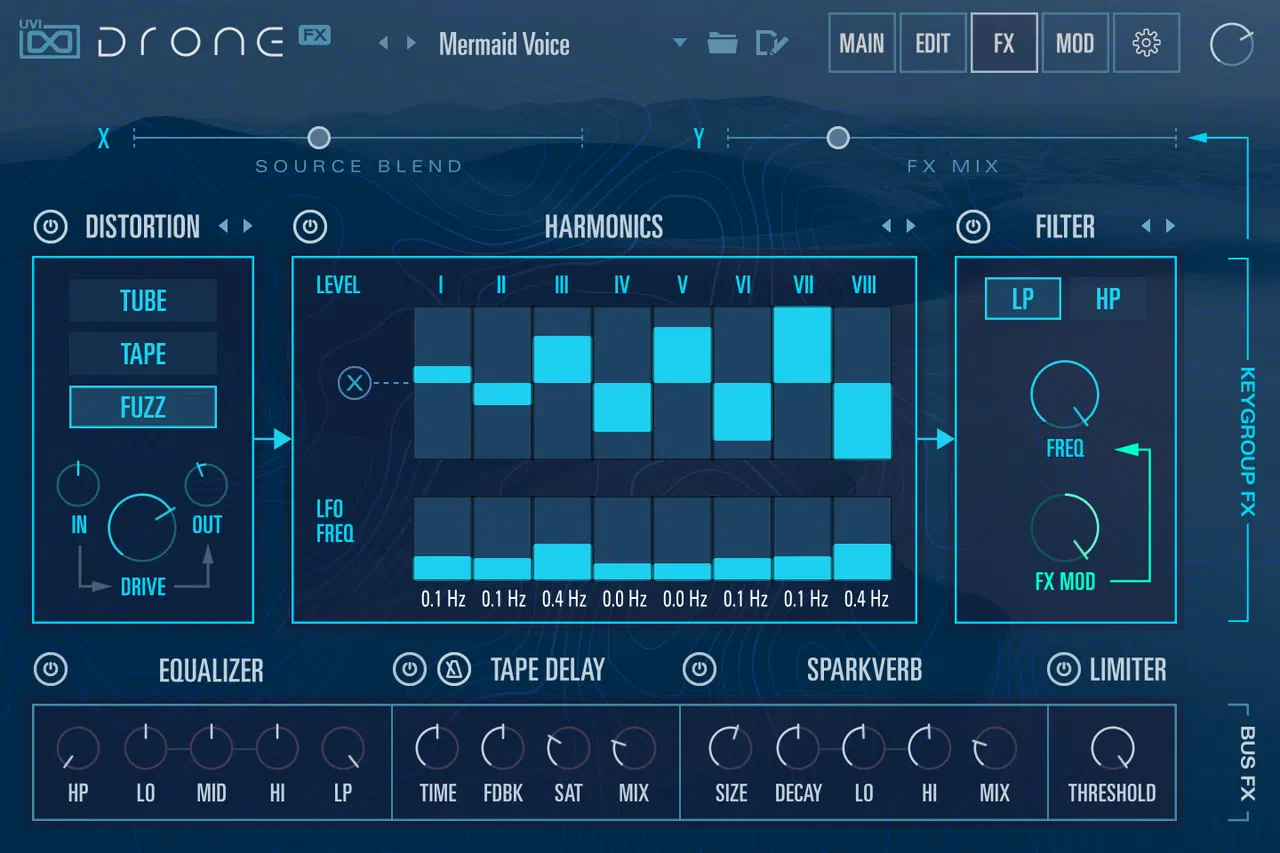Click next filter preset arrow
The image size is (1280, 853).
click(x=1170, y=227)
